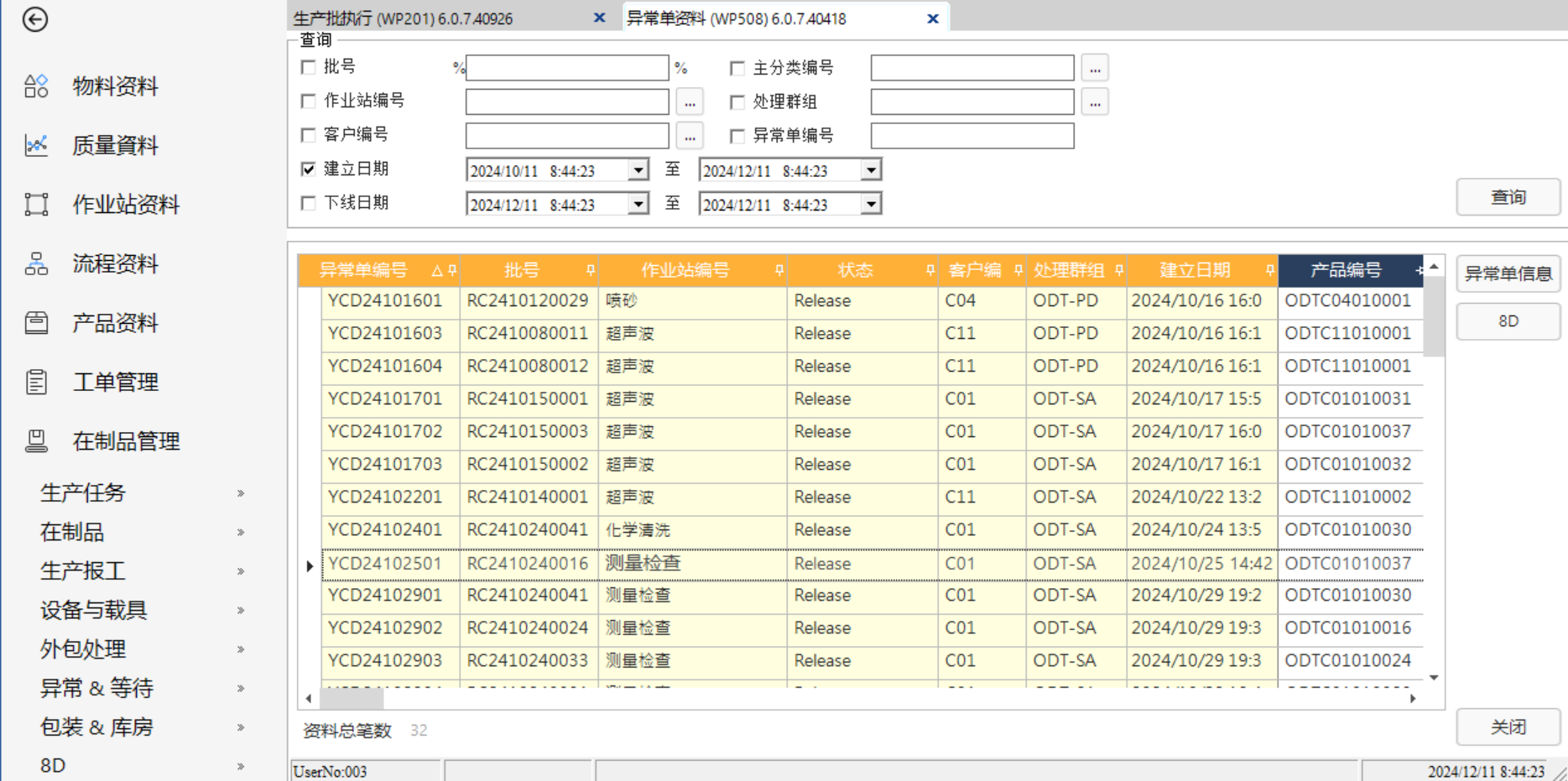Viewport: 1568px width, 781px height.
Task: Click the 产品资料 box icon
Action: point(36,323)
